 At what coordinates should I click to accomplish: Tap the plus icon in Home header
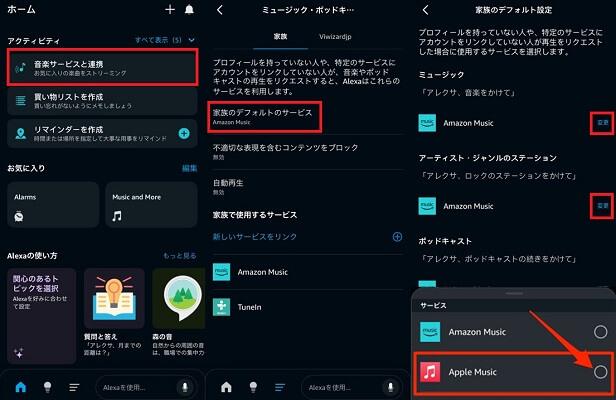(x=170, y=9)
